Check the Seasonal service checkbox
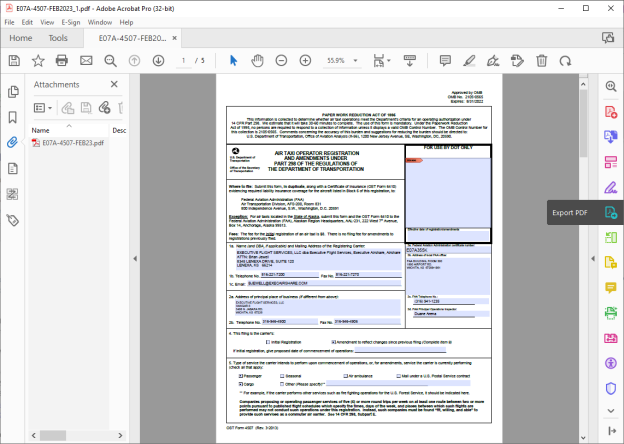The height and width of the screenshot is (444, 624). [282, 376]
